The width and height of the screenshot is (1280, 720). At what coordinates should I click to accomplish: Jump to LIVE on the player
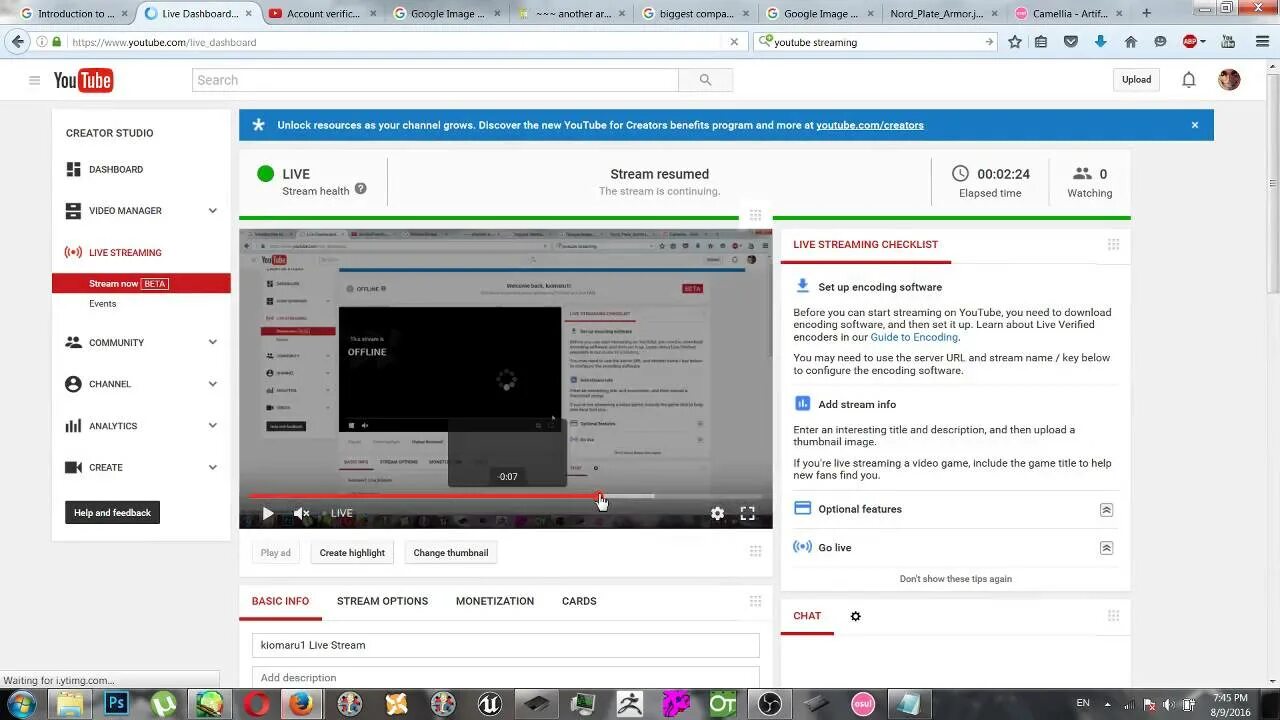341,513
